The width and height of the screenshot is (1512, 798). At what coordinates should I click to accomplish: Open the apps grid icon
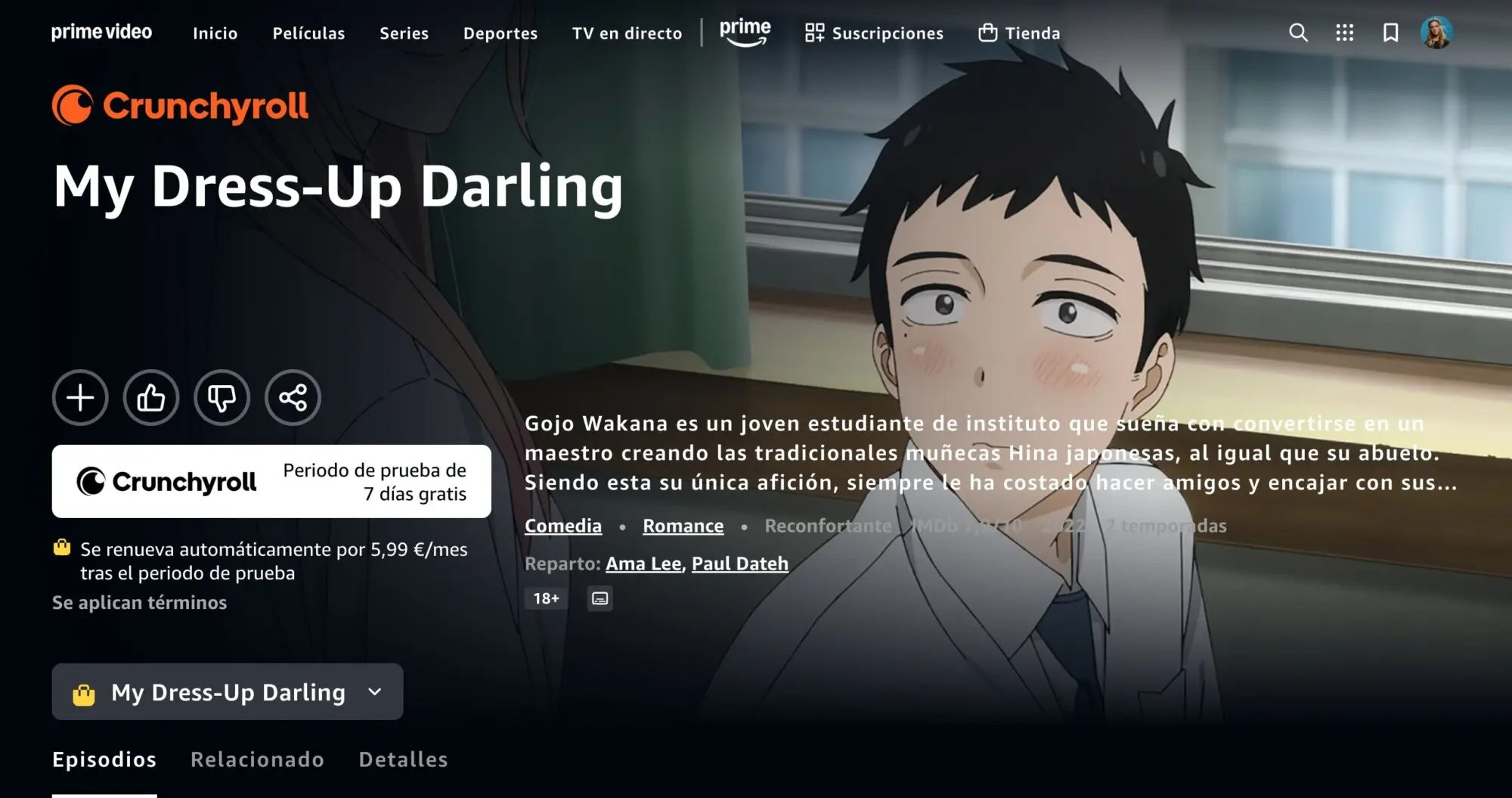click(1344, 33)
